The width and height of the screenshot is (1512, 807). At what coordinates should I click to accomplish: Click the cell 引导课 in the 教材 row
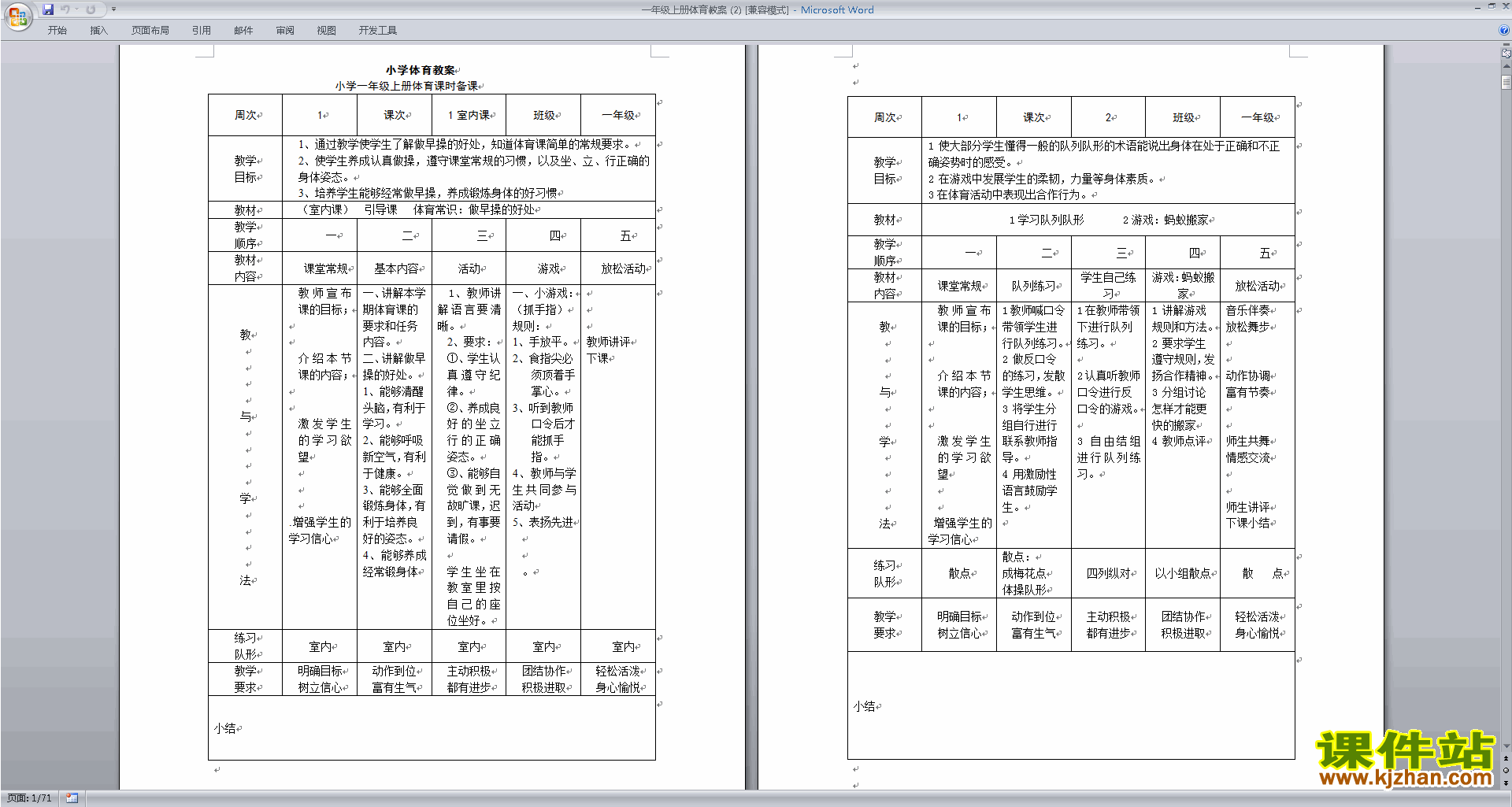click(380, 209)
